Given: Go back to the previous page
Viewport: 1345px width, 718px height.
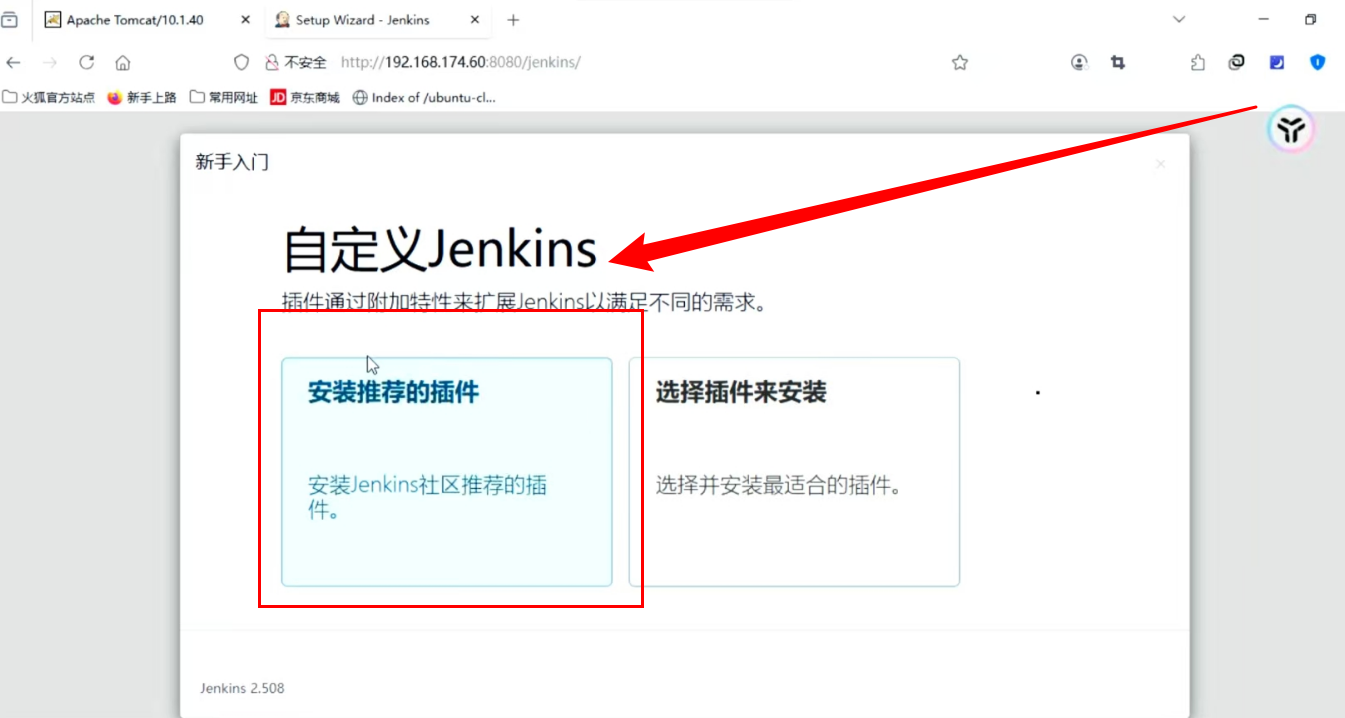Looking at the screenshot, I should pos(13,62).
